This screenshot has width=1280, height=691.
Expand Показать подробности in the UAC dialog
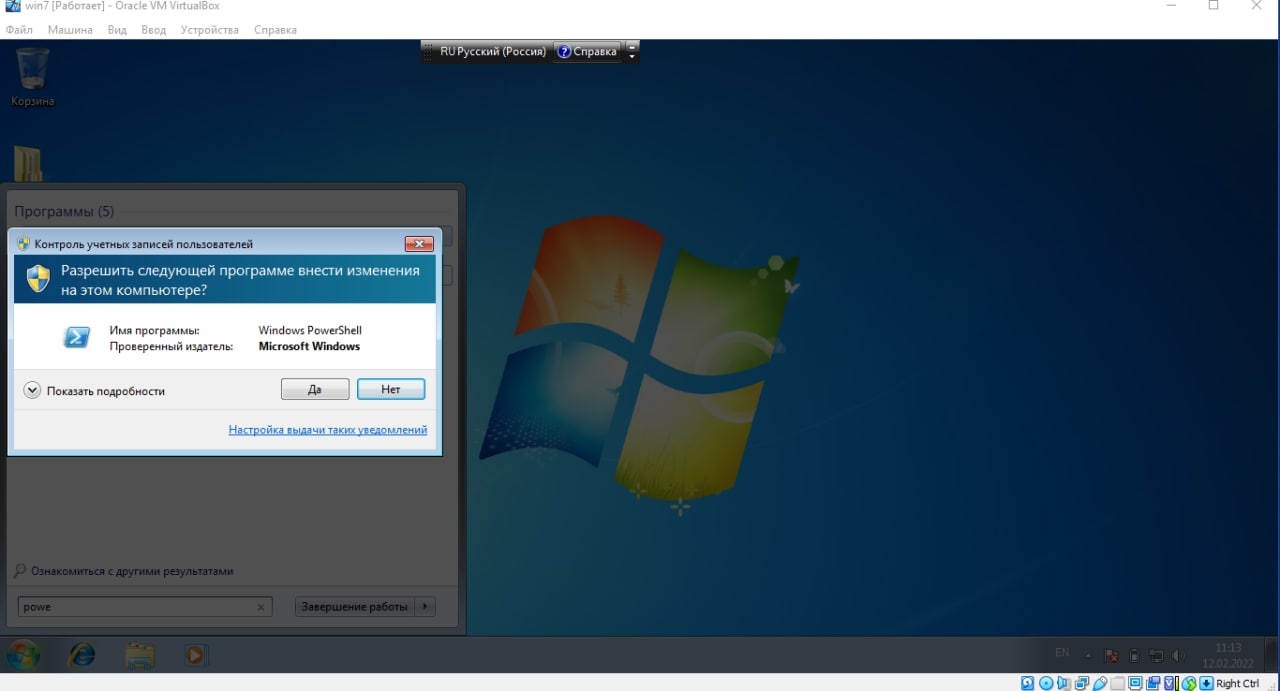click(x=95, y=391)
